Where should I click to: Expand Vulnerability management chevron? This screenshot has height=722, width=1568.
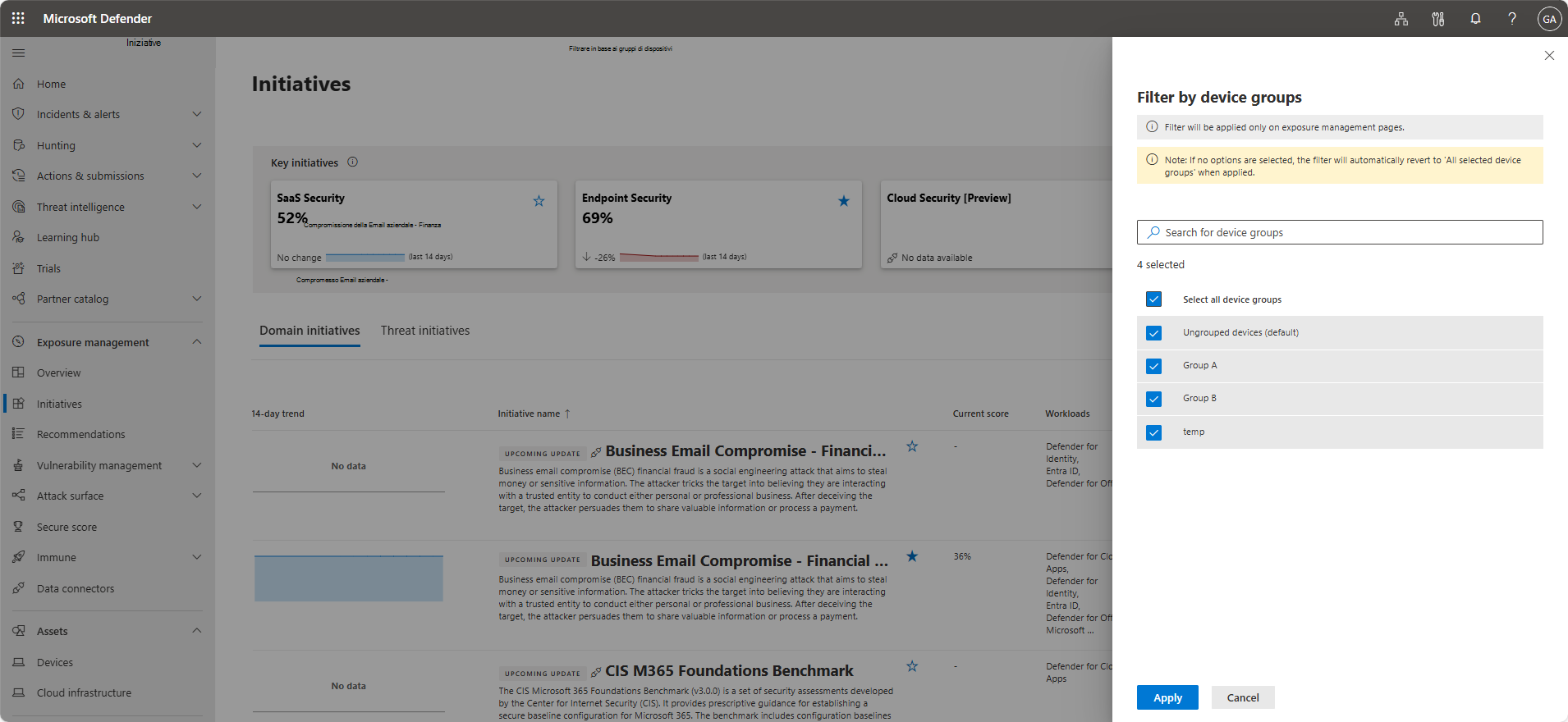click(x=197, y=465)
